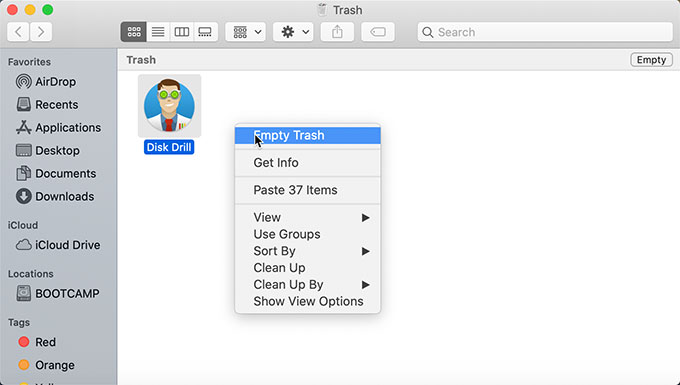Switch to gallery view

click(205, 32)
